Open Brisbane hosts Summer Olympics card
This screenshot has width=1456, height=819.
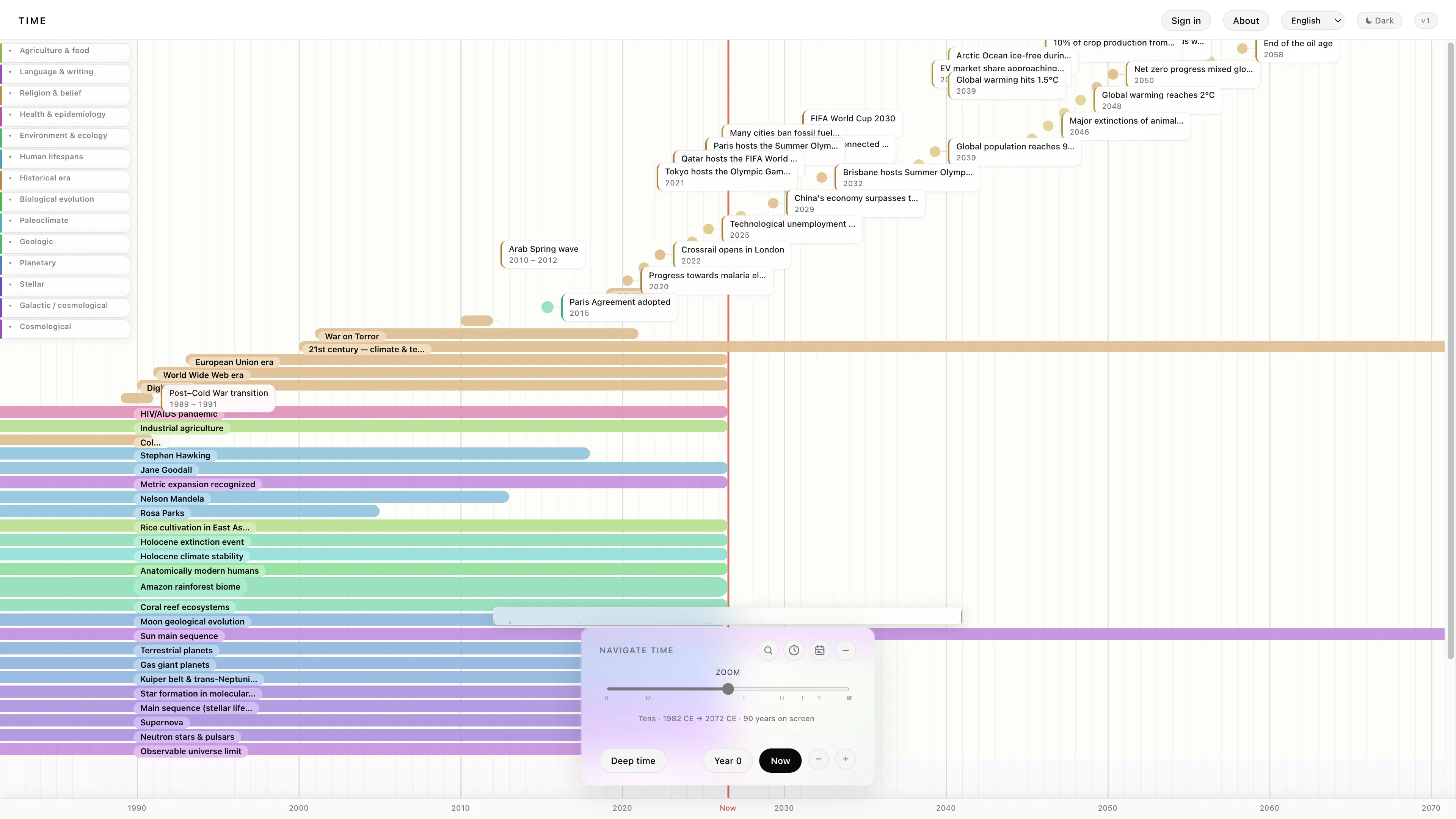pos(907,177)
